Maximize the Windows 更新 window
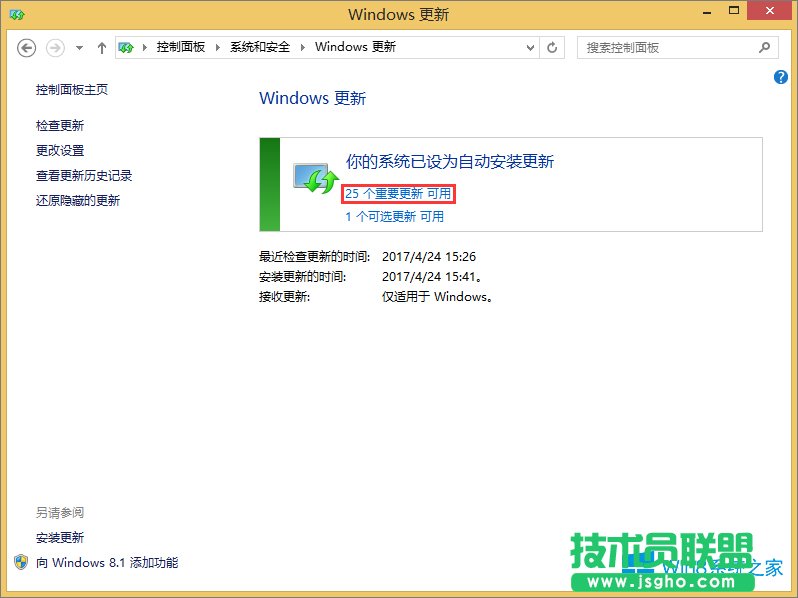This screenshot has height=598, width=798. pos(734,10)
